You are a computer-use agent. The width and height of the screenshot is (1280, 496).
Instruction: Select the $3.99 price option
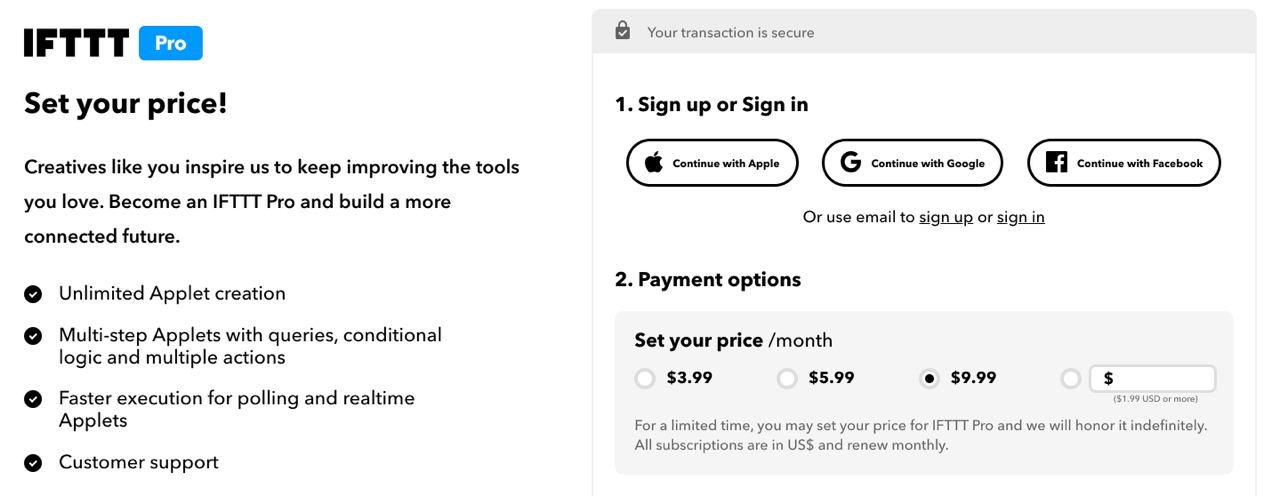[x=646, y=379]
